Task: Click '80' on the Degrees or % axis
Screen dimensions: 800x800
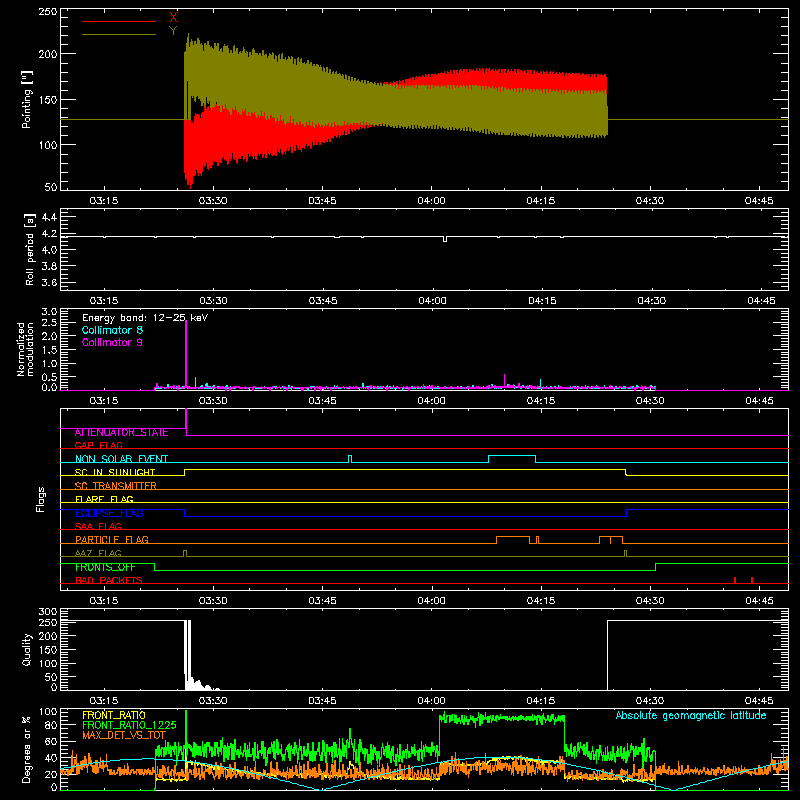Action: 51,725
